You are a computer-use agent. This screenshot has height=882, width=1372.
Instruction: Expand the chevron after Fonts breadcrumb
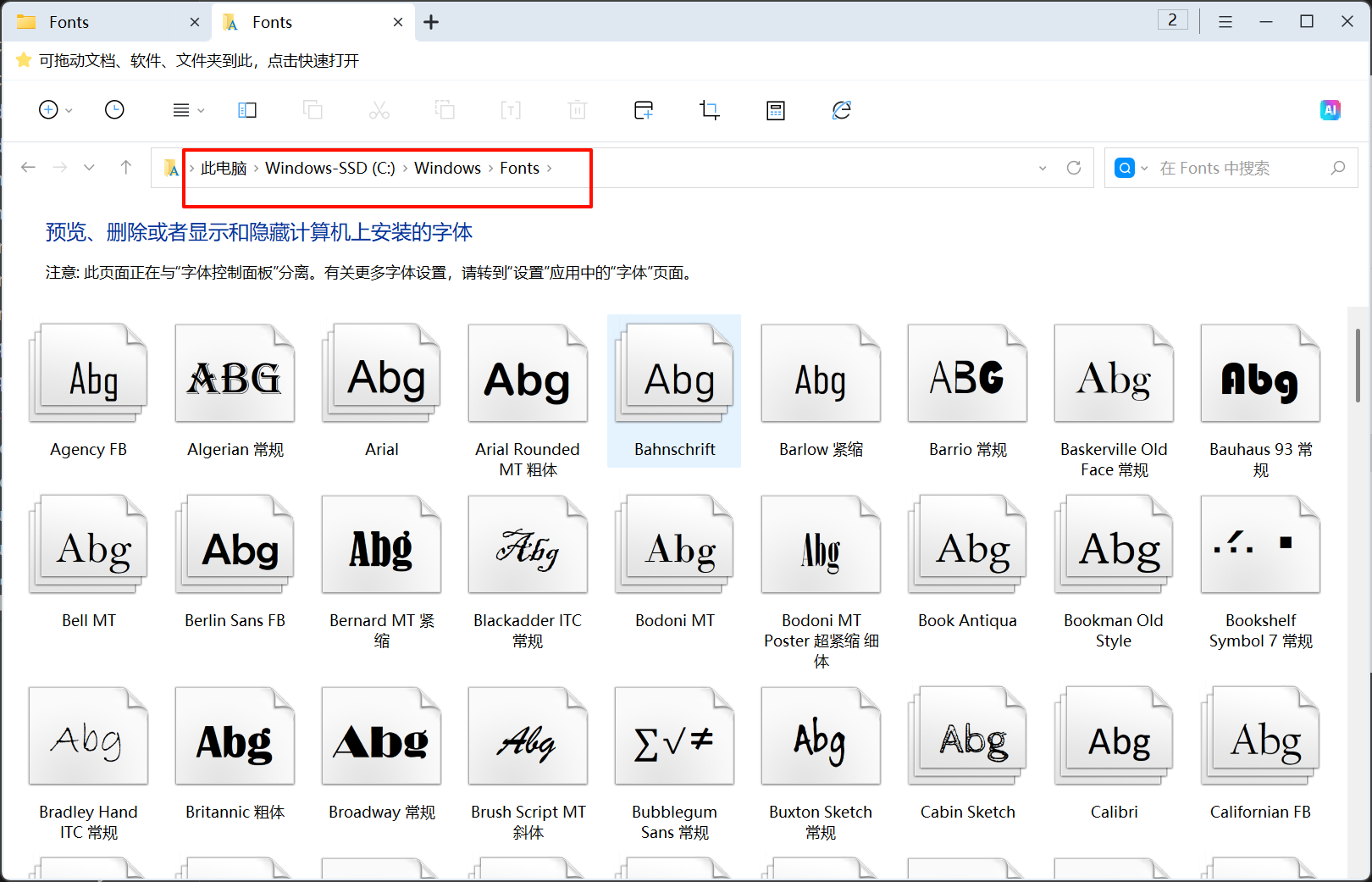[x=549, y=168]
